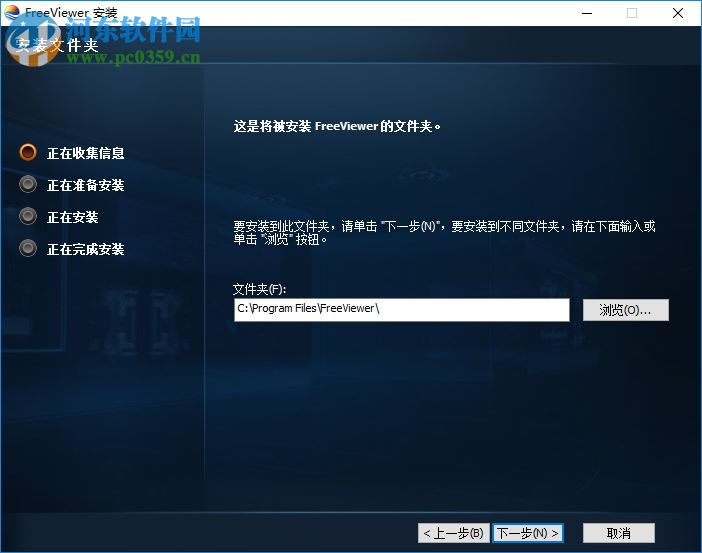Click FreeViewer installer title bar icon
Image resolution: width=702 pixels, height=553 pixels.
tap(12, 12)
